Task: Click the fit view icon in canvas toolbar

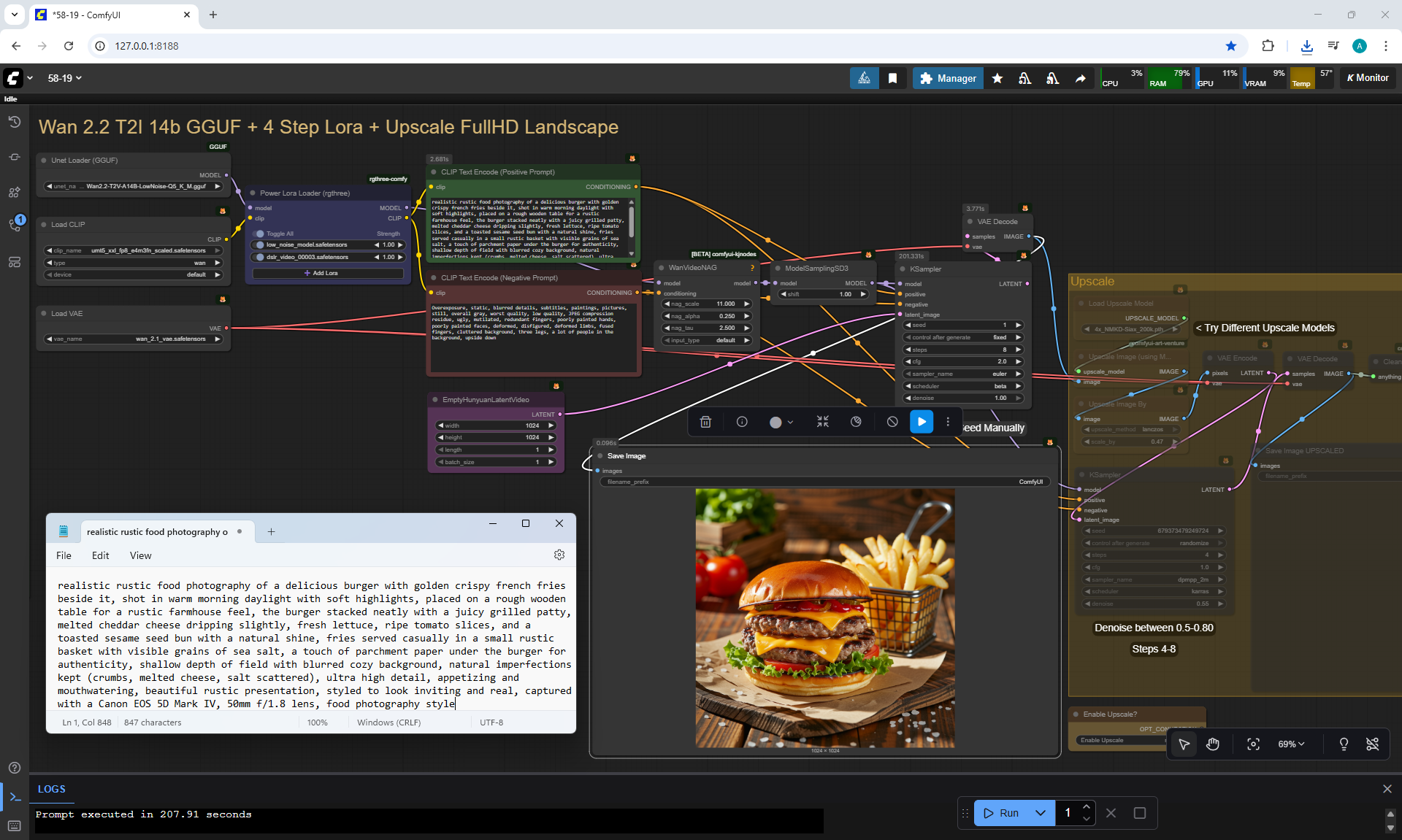Action: 1253,744
